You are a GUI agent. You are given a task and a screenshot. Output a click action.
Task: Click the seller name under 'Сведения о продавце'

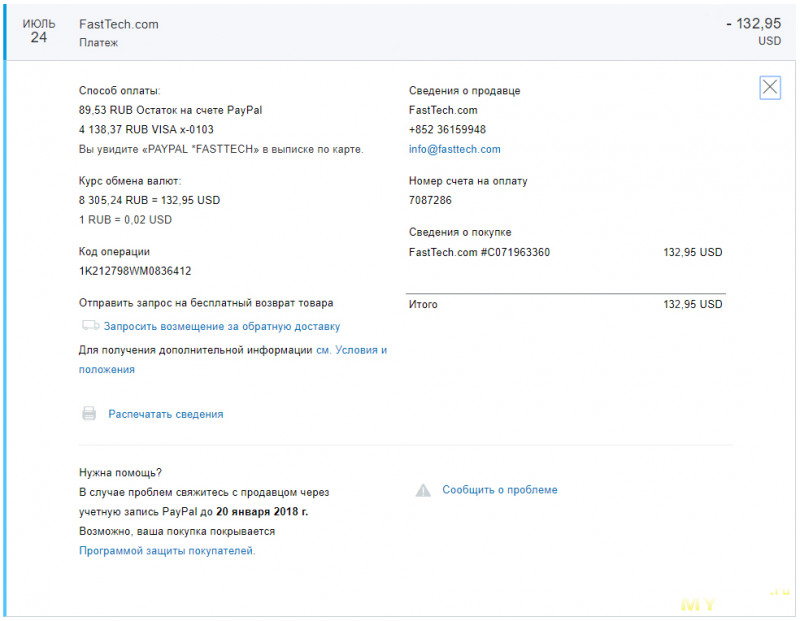pos(443,110)
